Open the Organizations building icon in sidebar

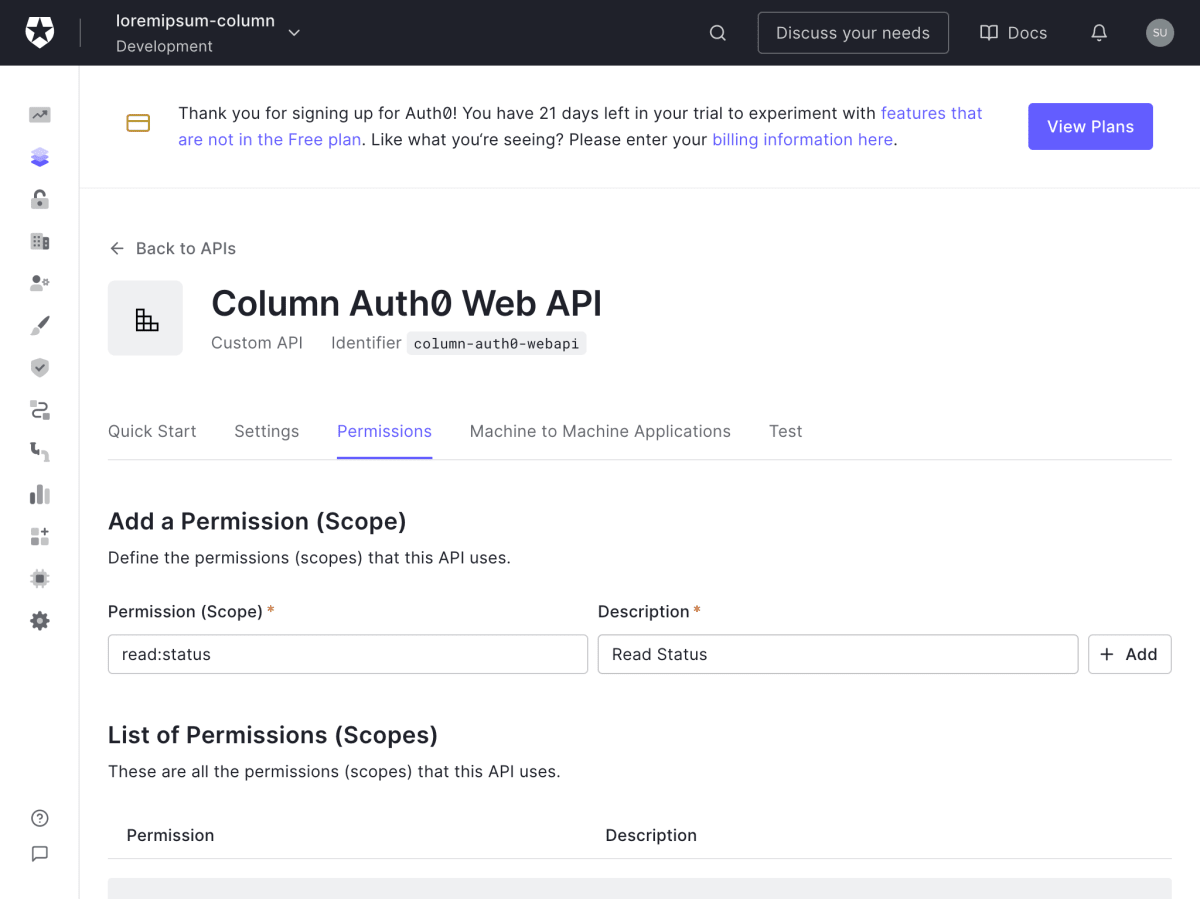click(40, 241)
